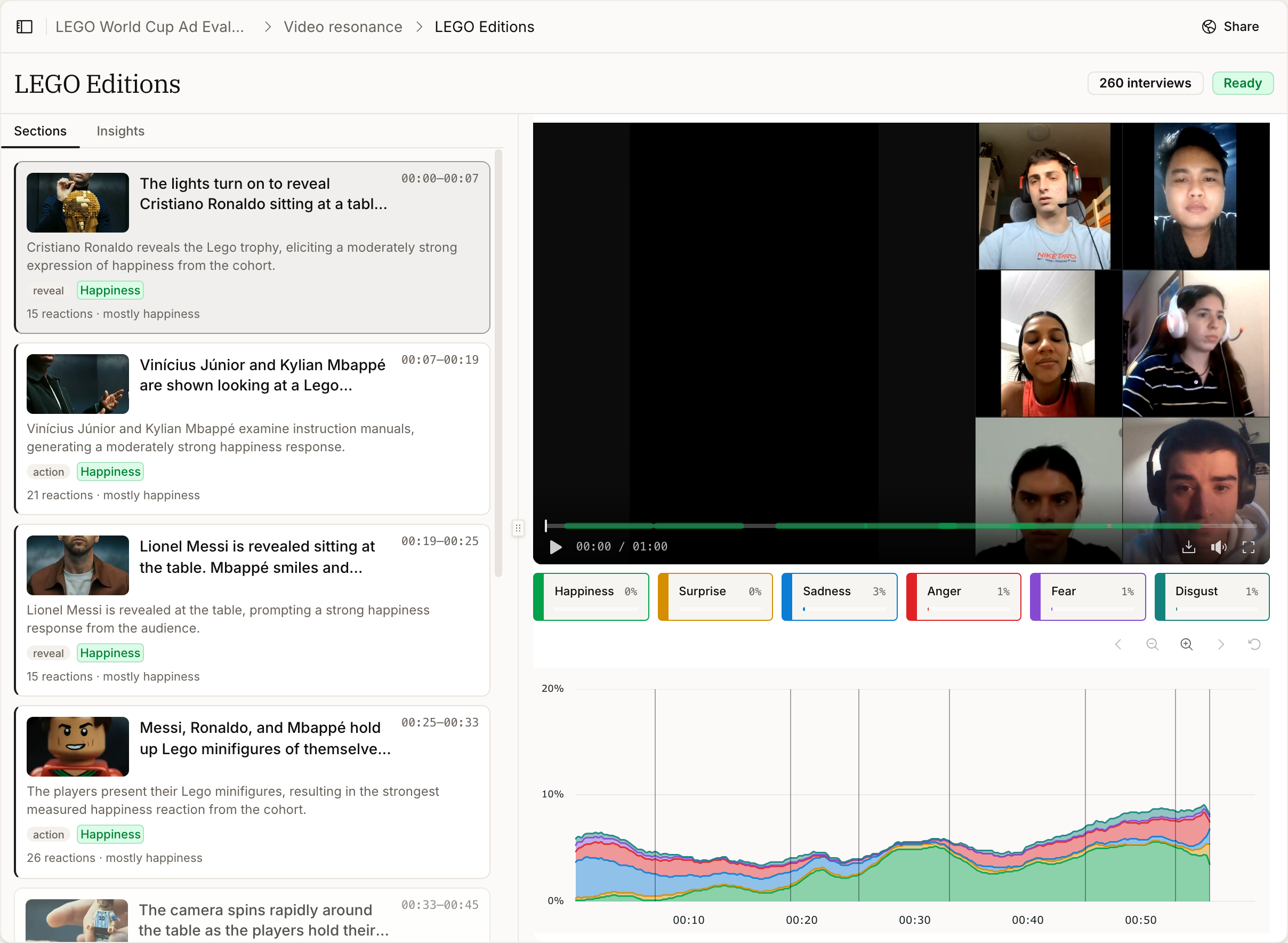
Task: Click chart time label 00:30
Action: (914, 920)
